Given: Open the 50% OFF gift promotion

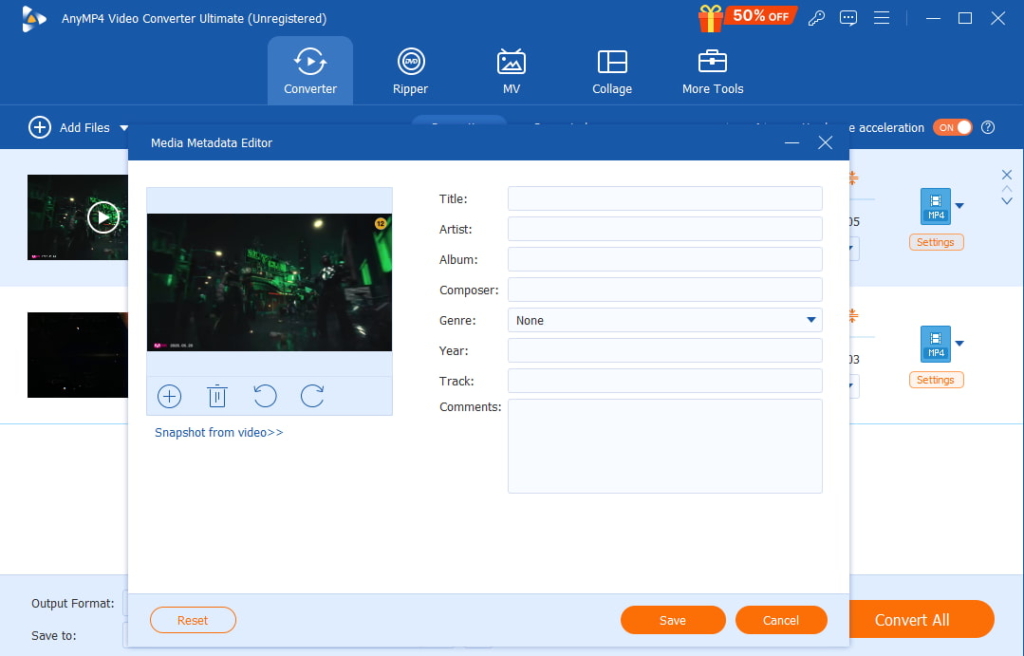Looking at the screenshot, I should tap(746, 17).
